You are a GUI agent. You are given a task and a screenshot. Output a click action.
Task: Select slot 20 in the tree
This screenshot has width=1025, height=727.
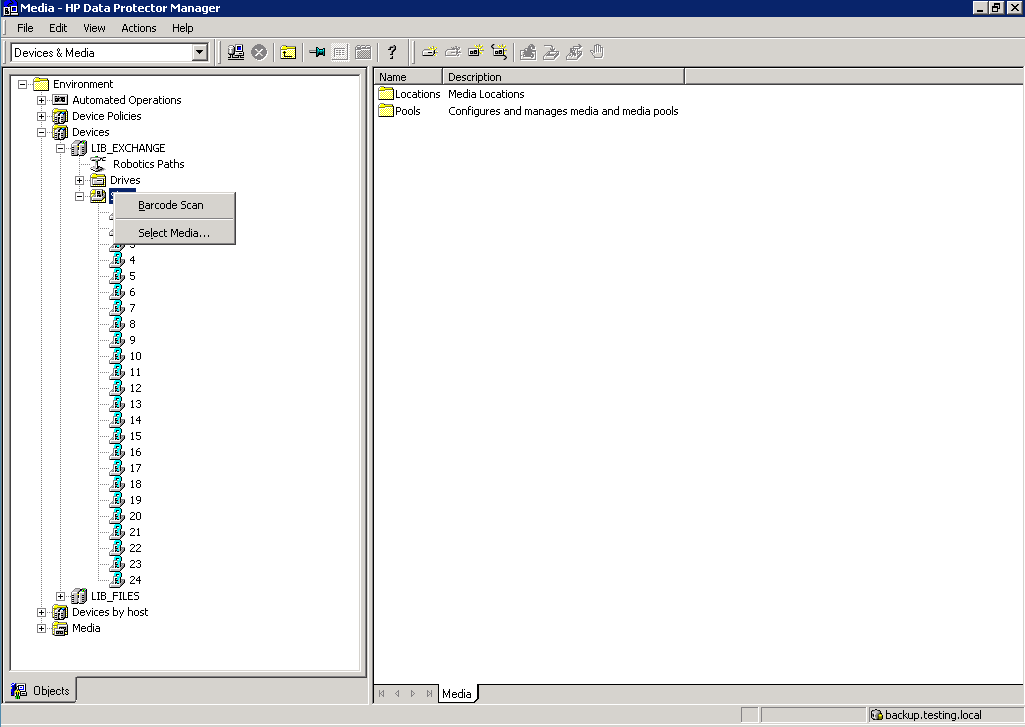135,516
